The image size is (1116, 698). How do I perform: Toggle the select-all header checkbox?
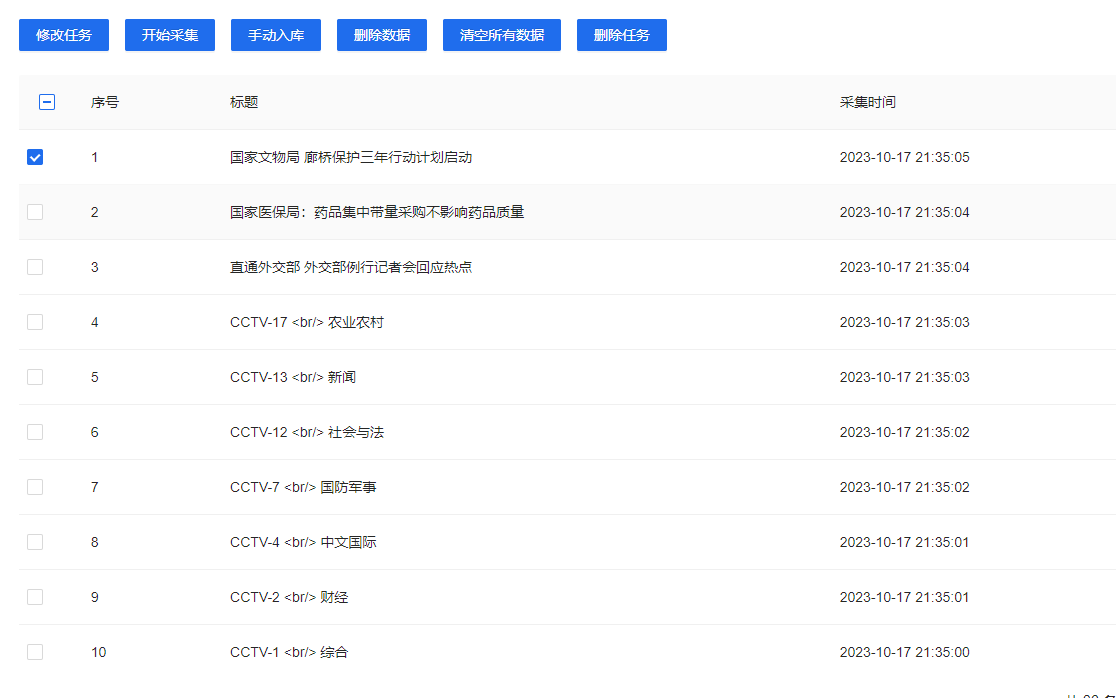click(47, 102)
